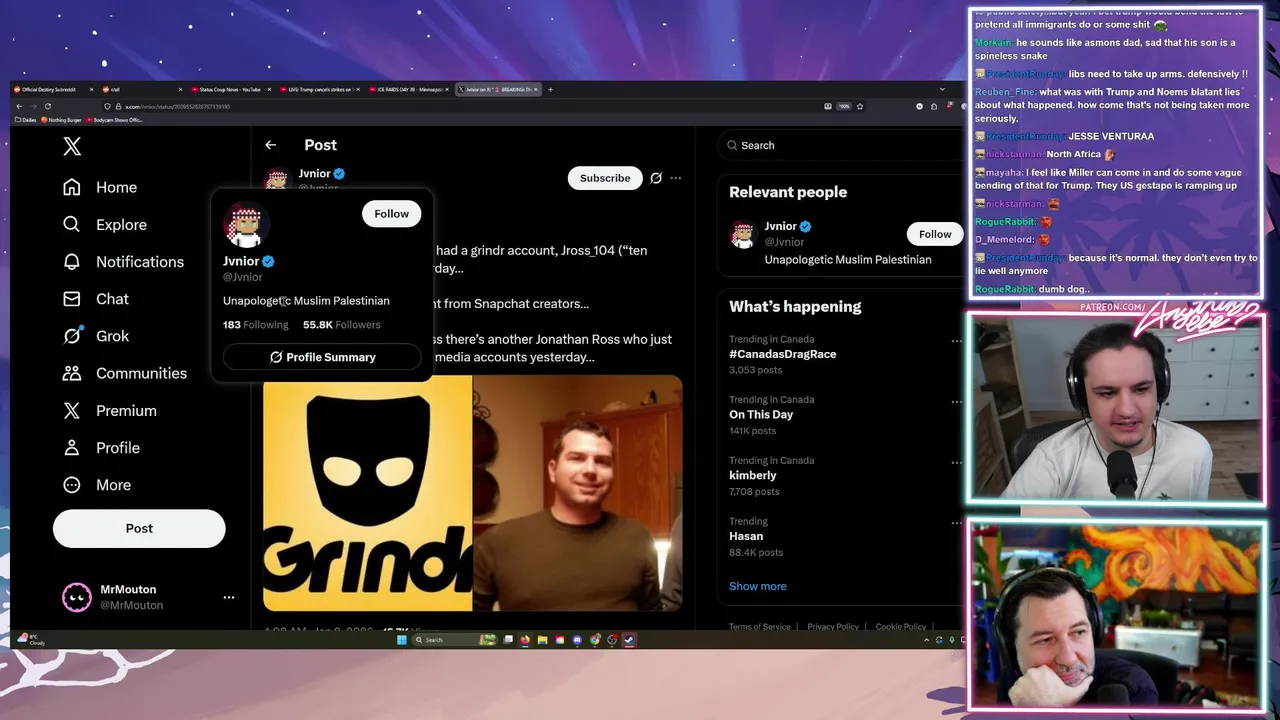The image size is (1280, 720).
Task: Open the Hasan trending topic
Action: coord(746,536)
